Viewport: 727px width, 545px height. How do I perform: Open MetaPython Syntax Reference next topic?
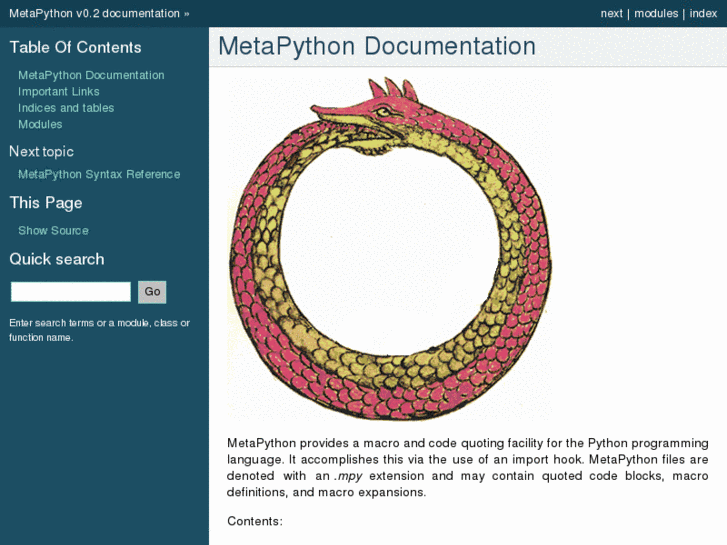pyautogui.click(x=99, y=174)
